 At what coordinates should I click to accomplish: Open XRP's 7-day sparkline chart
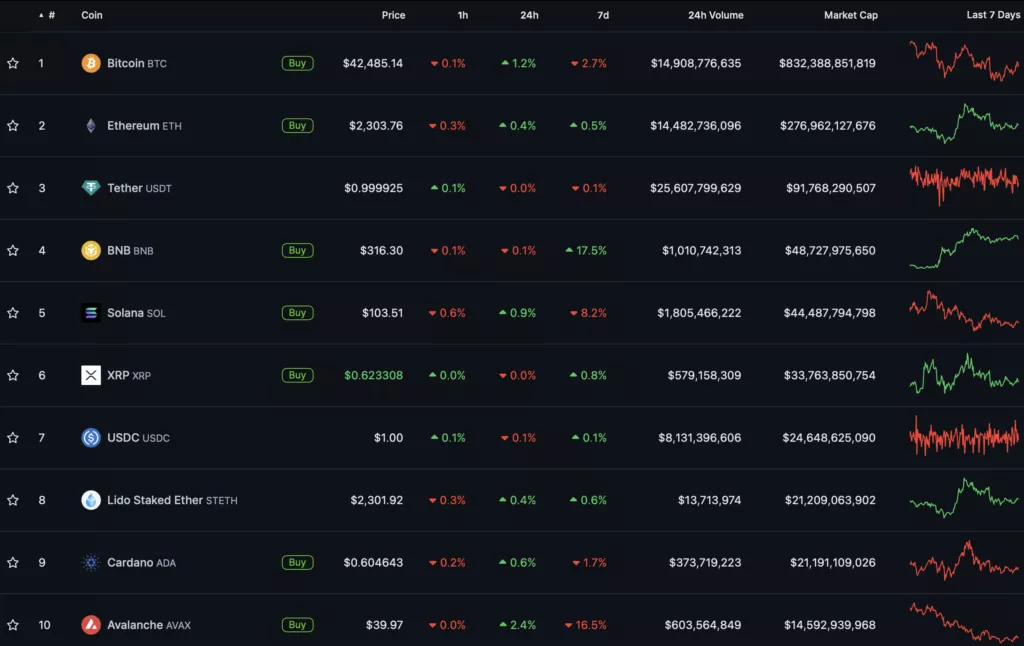click(x=964, y=373)
